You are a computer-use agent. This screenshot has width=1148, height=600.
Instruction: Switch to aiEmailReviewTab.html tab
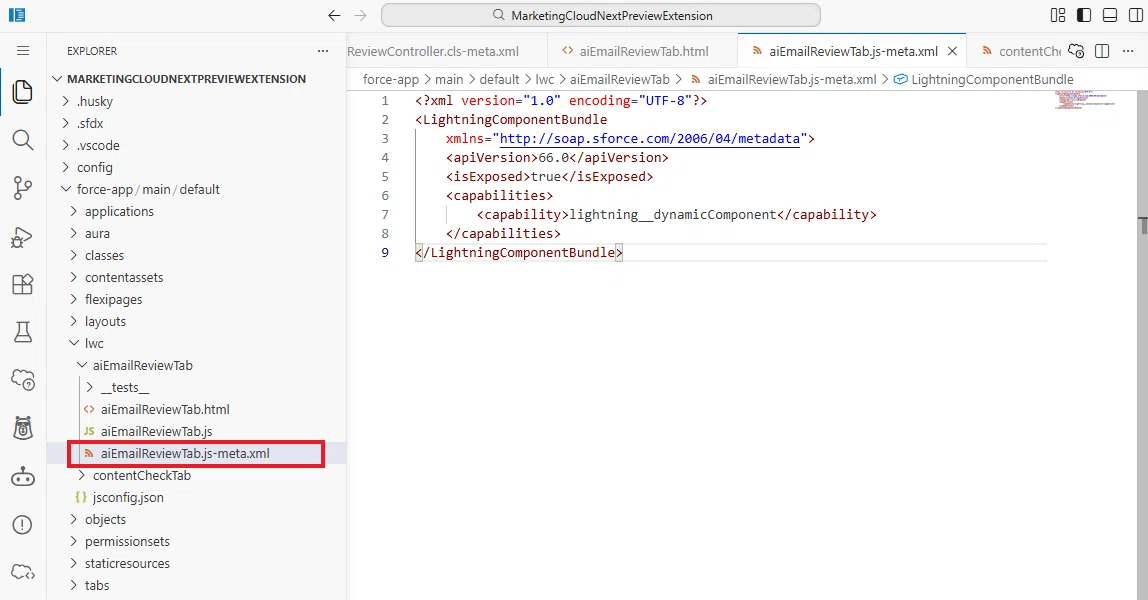642,51
